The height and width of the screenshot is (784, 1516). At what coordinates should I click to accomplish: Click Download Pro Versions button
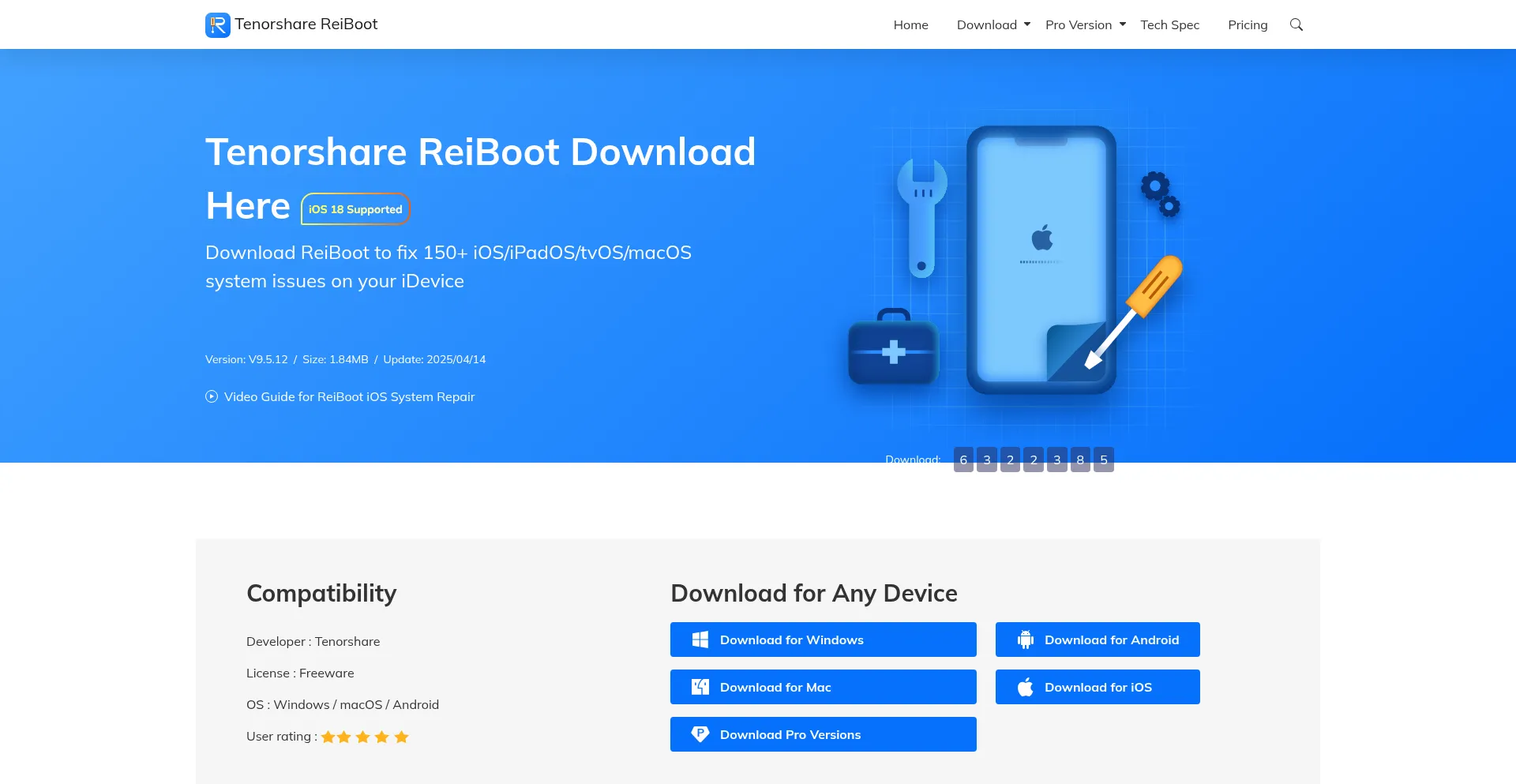(x=824, y=734)
